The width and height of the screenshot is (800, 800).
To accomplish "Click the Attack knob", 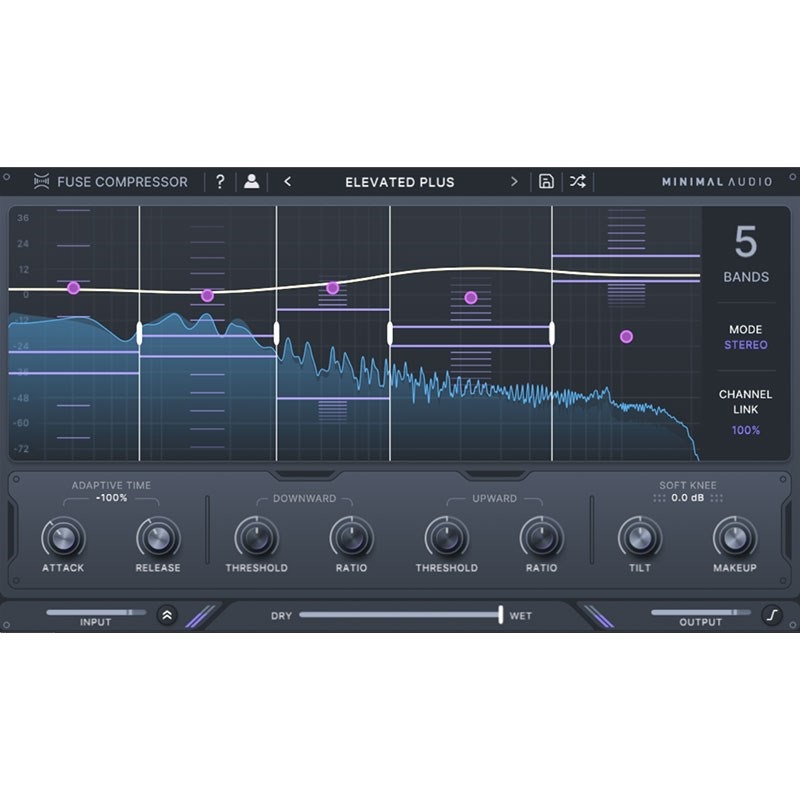I will (x=63, y=538).
